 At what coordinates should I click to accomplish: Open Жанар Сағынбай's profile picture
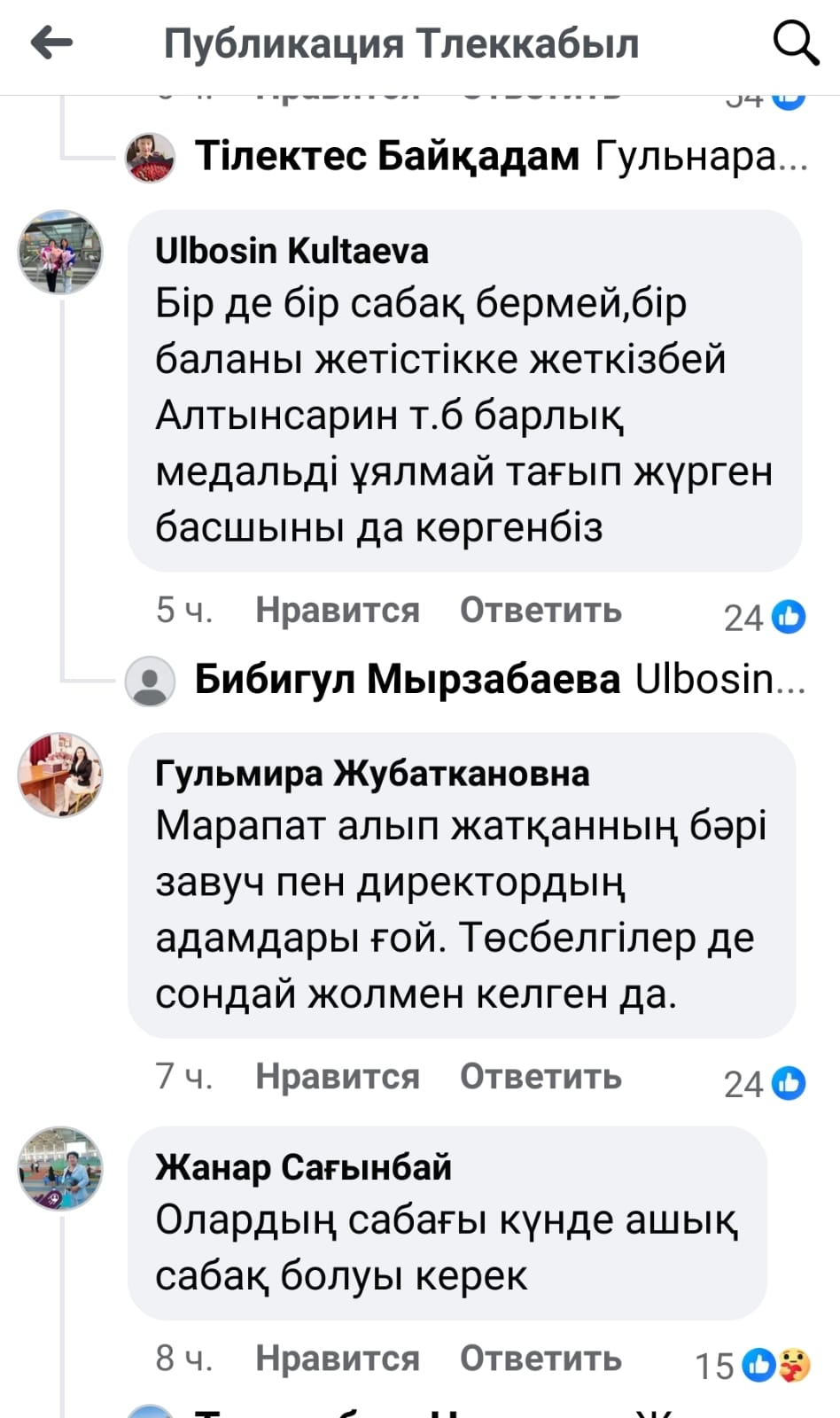tap(60, 1169)
